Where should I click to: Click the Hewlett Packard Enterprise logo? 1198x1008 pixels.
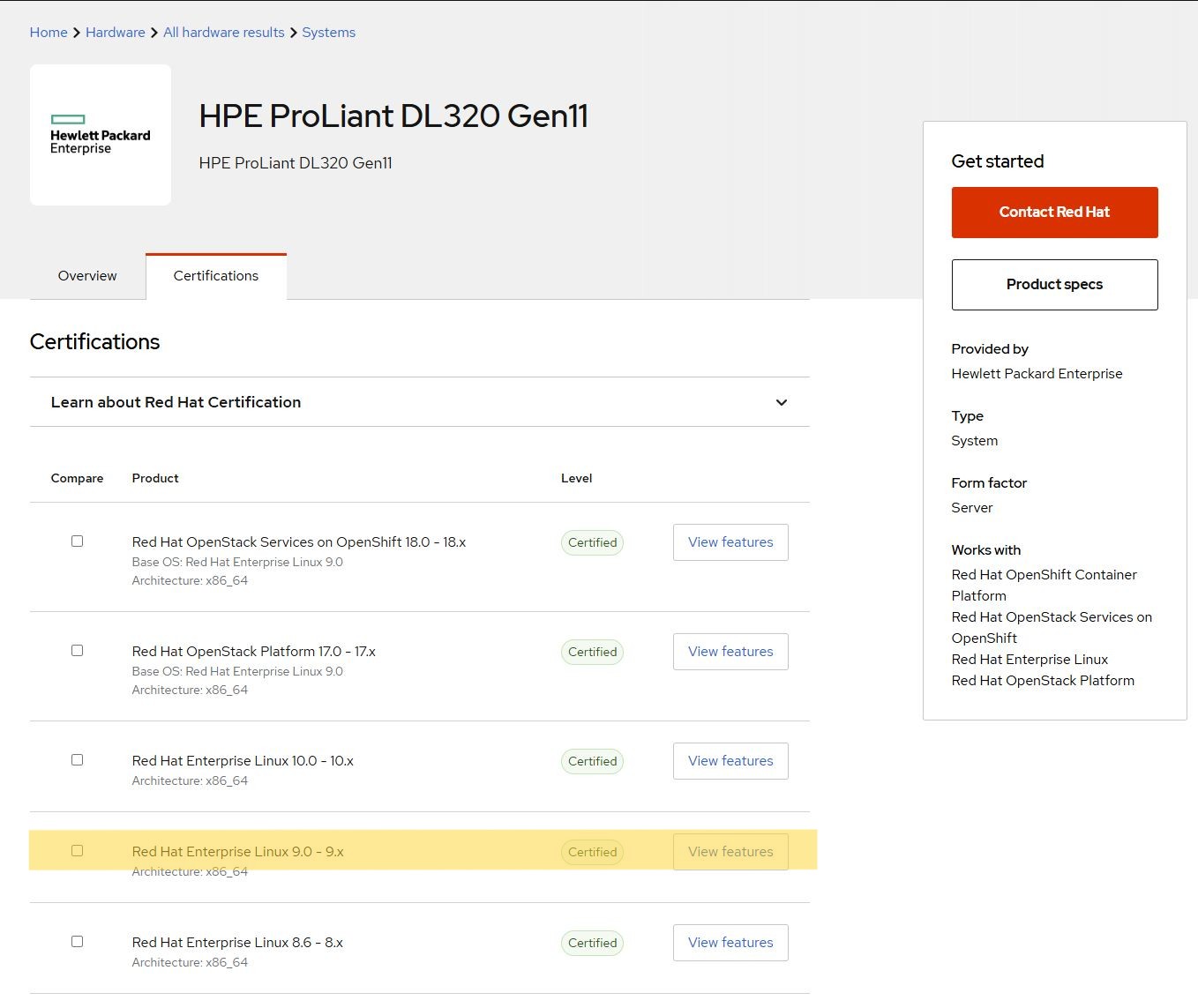tap(101, 135)
